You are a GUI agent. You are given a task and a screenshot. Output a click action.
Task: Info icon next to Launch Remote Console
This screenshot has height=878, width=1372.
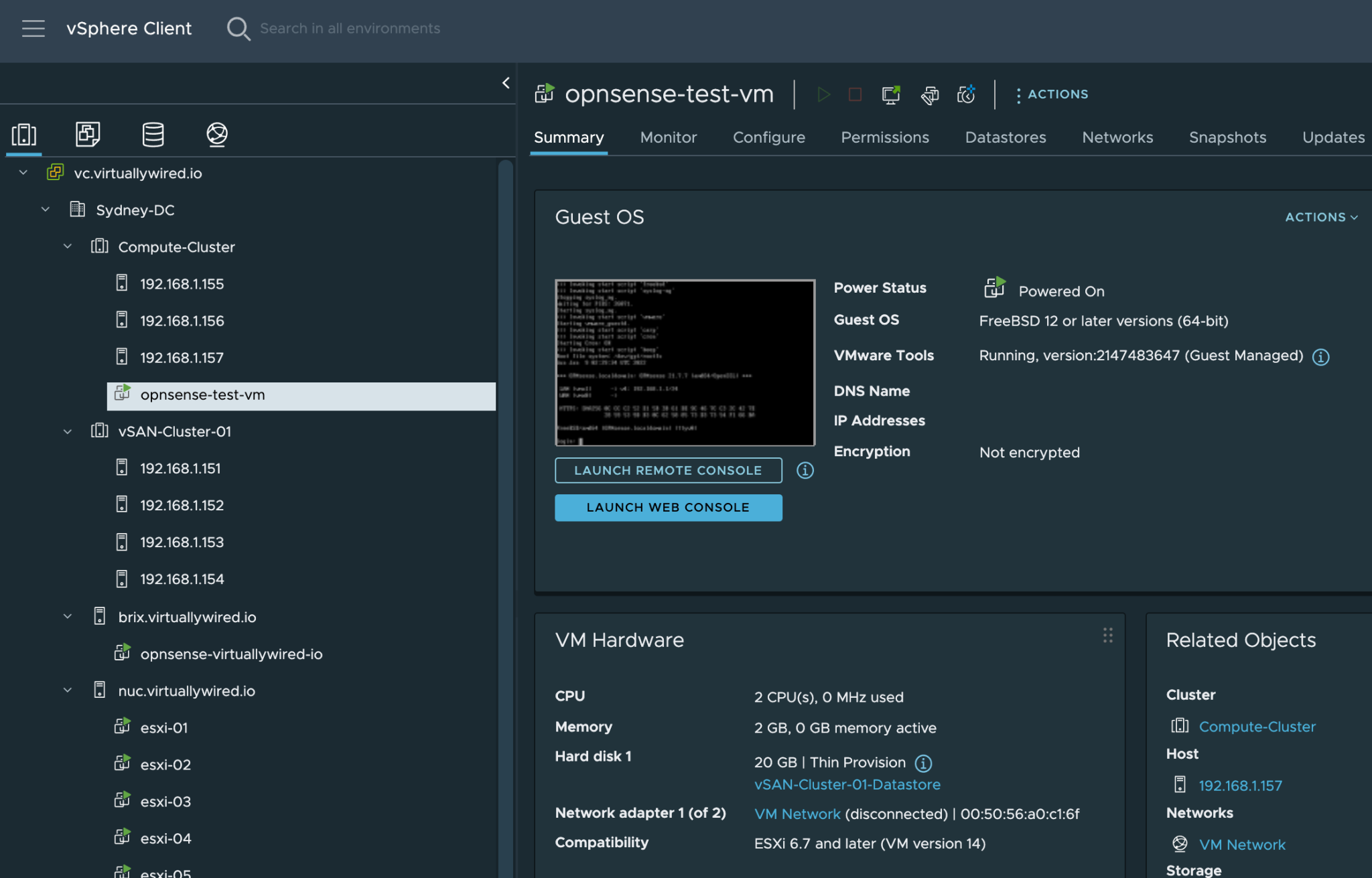[x=805, y=470]
